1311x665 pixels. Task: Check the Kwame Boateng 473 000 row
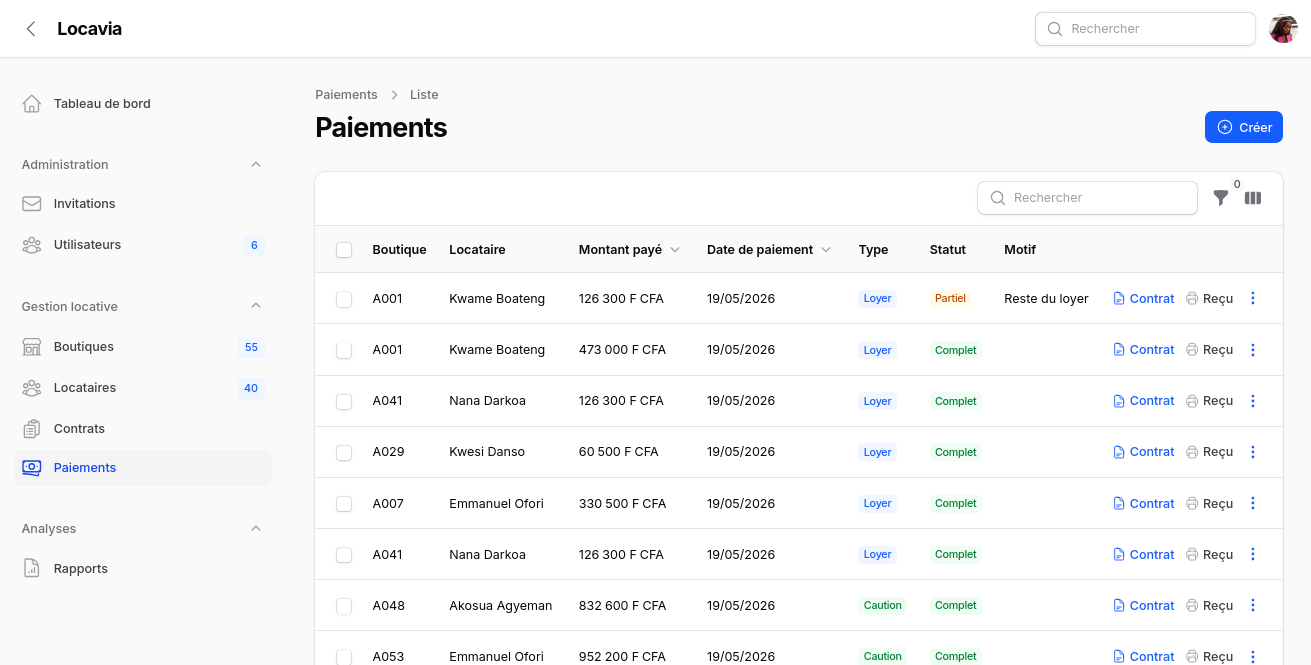pos(344,350)
